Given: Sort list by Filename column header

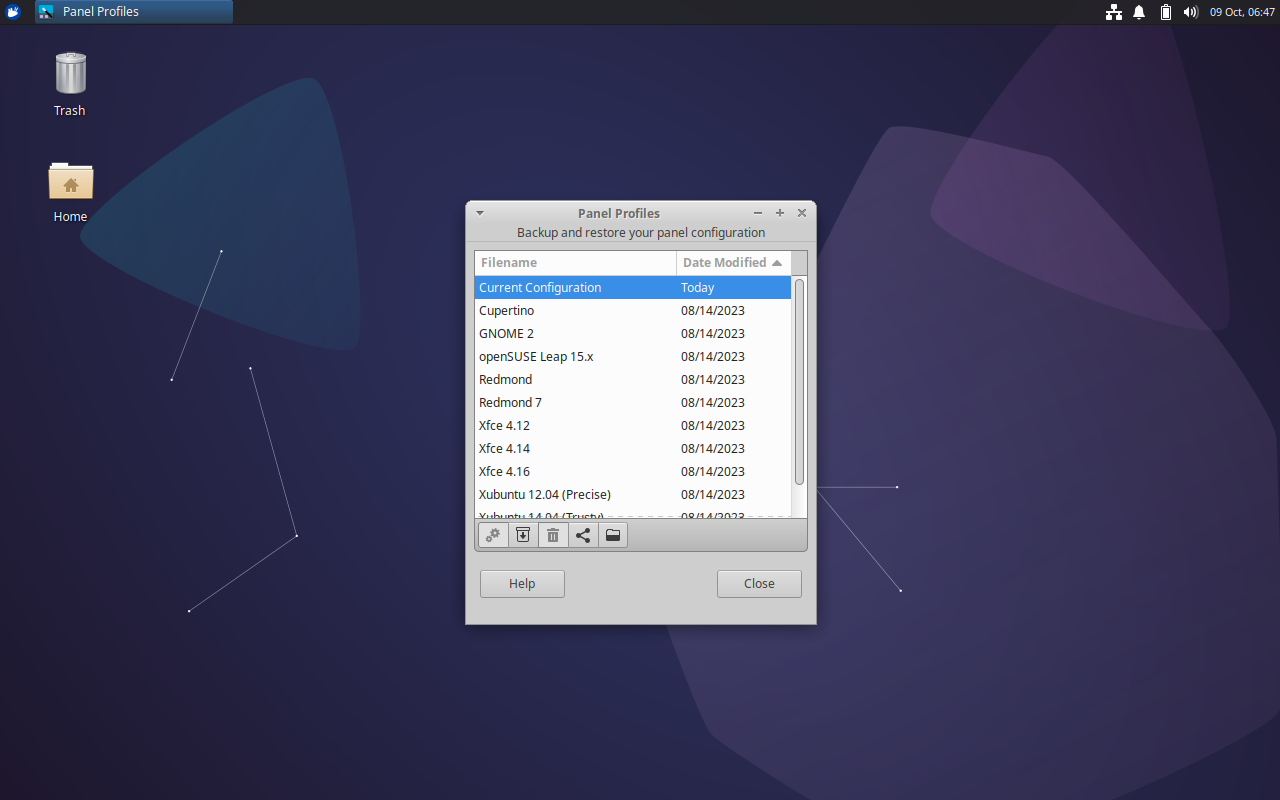Looking at the screenshot, I should tap(575, 263).
